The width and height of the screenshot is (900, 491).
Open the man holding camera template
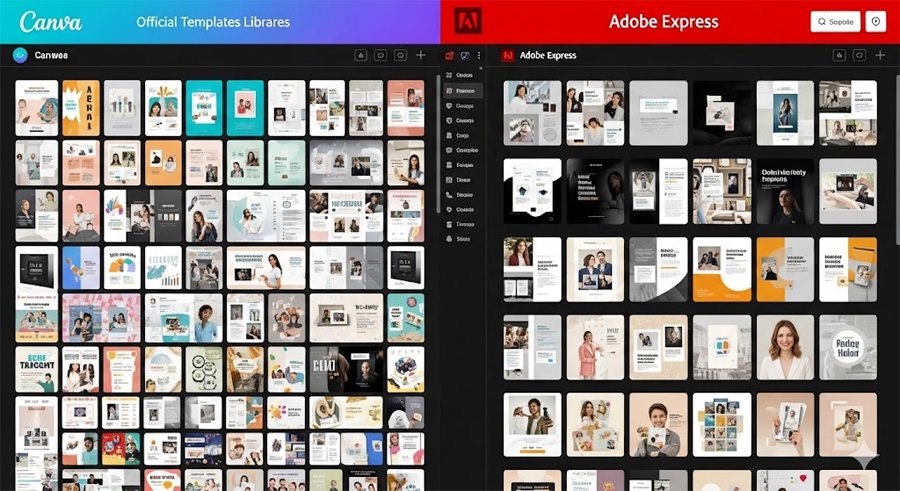tap(533, 424)
